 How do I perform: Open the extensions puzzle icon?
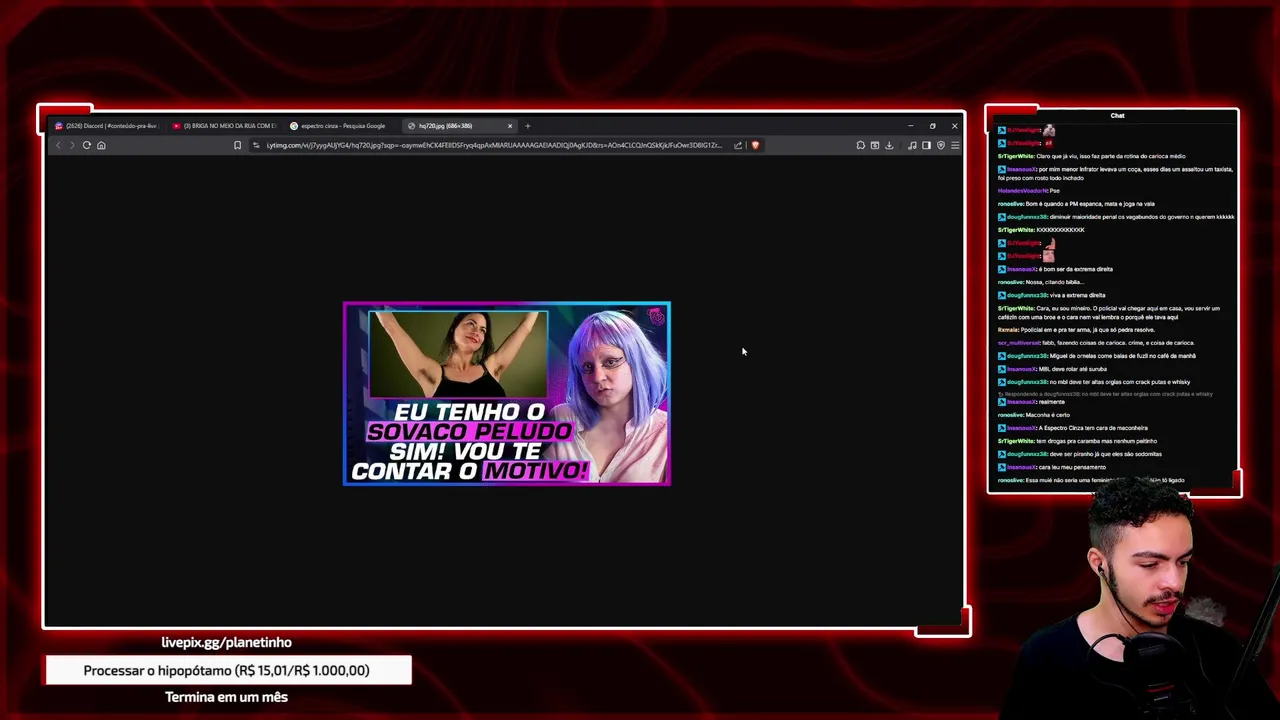[x=860, y=145]
